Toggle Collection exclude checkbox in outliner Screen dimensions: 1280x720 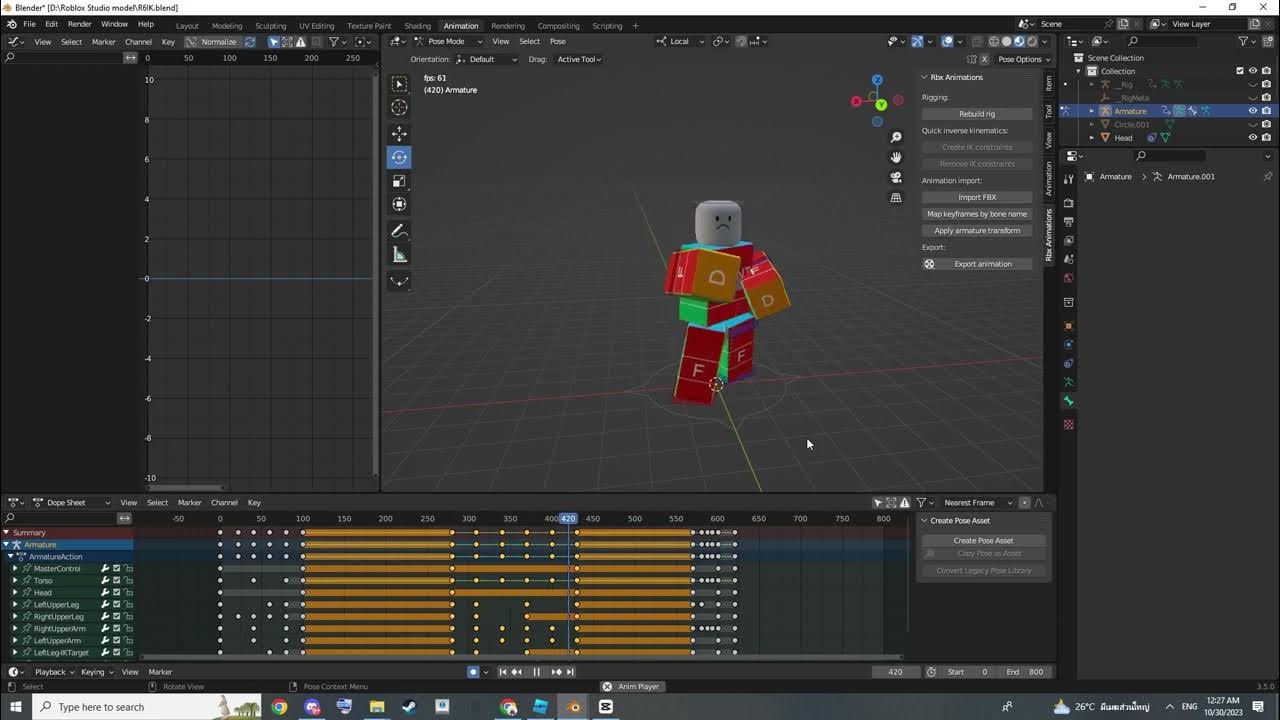click(x=1240, y=71)
